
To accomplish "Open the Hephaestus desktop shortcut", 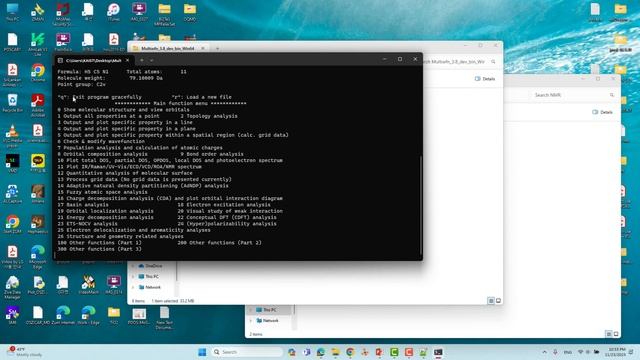I will tap(38, 224).
